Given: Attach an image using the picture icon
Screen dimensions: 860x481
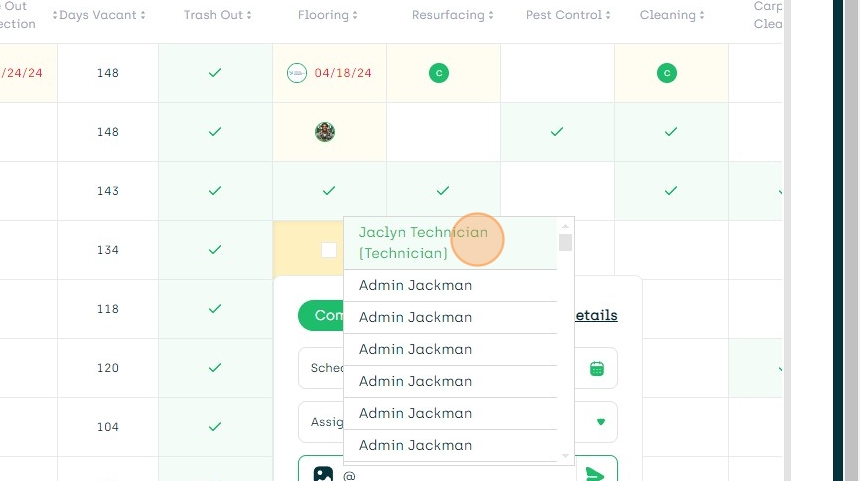Looking at the screenshot, I should tap(323, 474).
